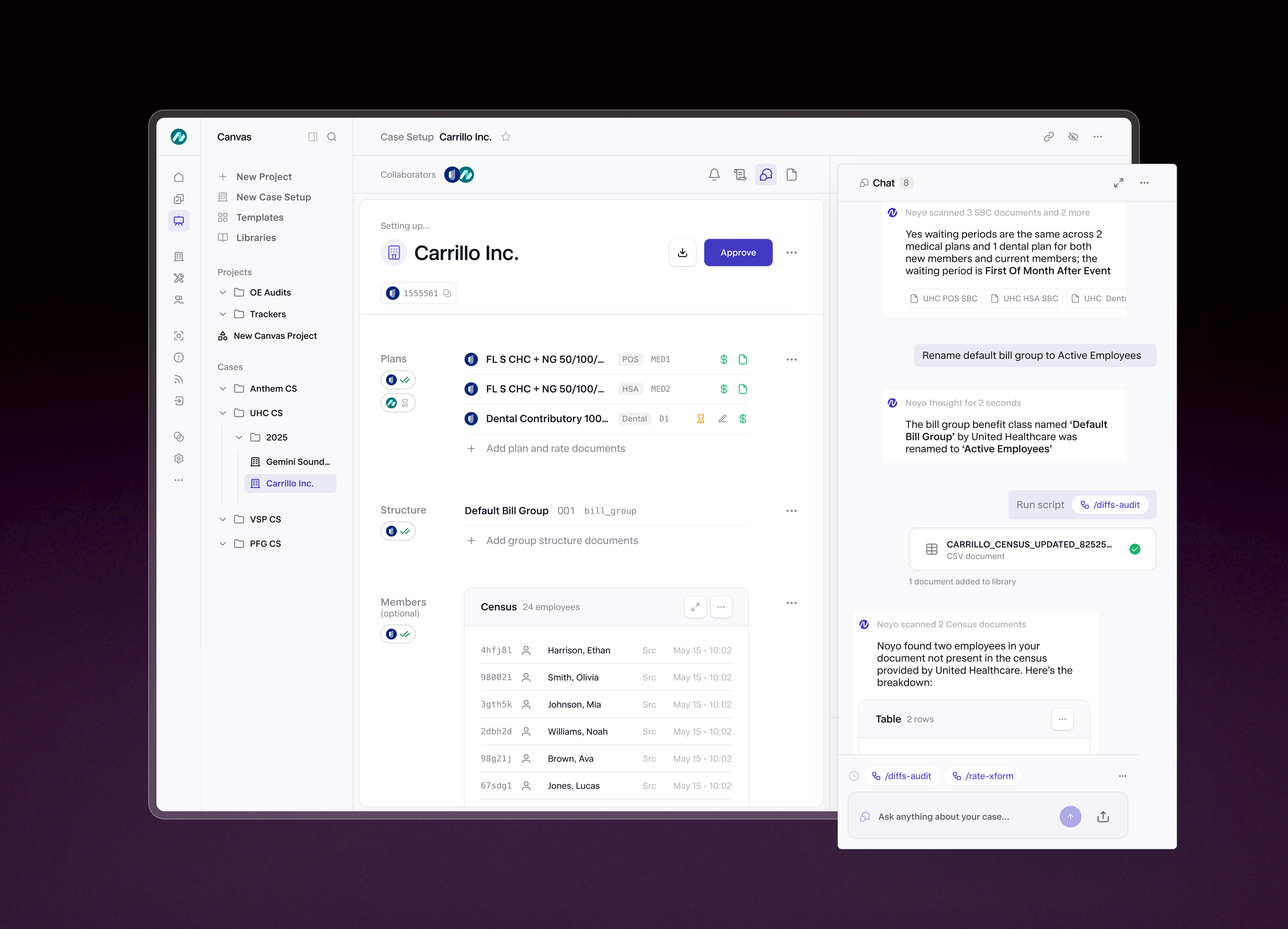Viewport: 1288px width, 929px height.
Task: Open Templates in the sidebar
Action: point(260,217)
